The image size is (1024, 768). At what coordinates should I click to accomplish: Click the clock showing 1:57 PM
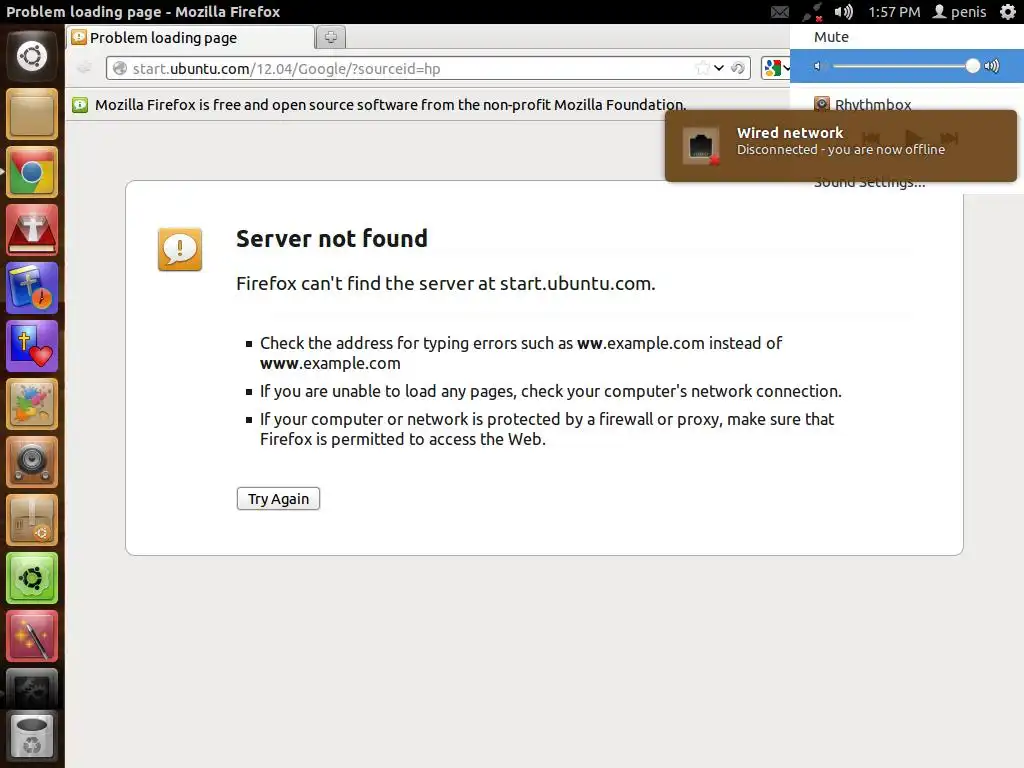(x=894, y=12)
